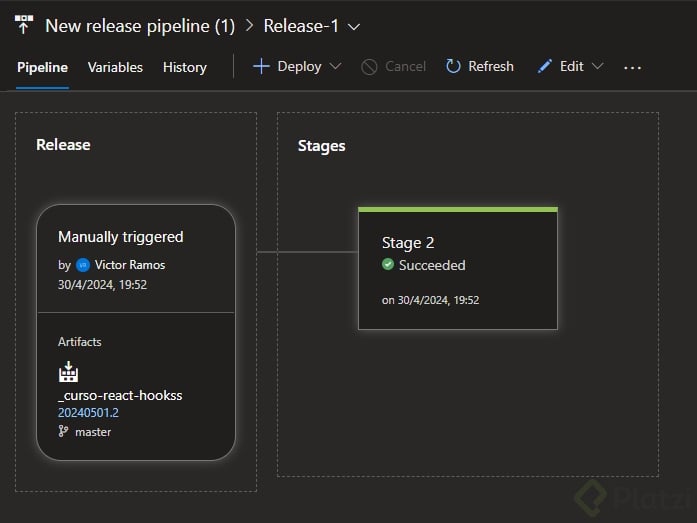Click the green Succeeded checkmark icon
The height and width of the screenshot is (523, 697).
point(388,265)
